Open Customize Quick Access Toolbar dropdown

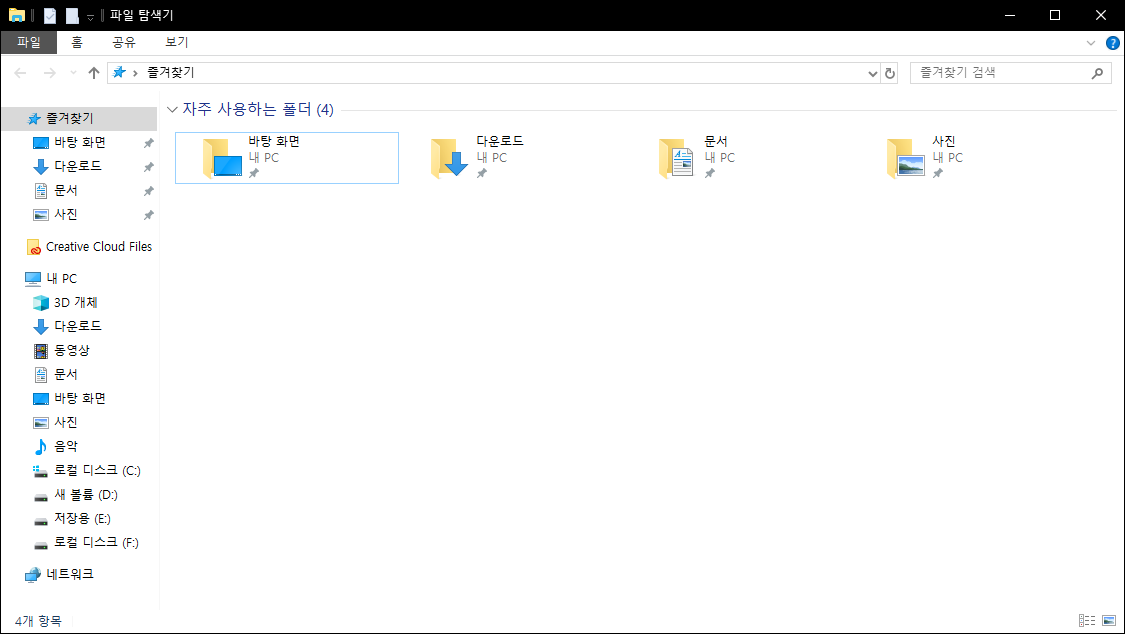click(90, 16)
